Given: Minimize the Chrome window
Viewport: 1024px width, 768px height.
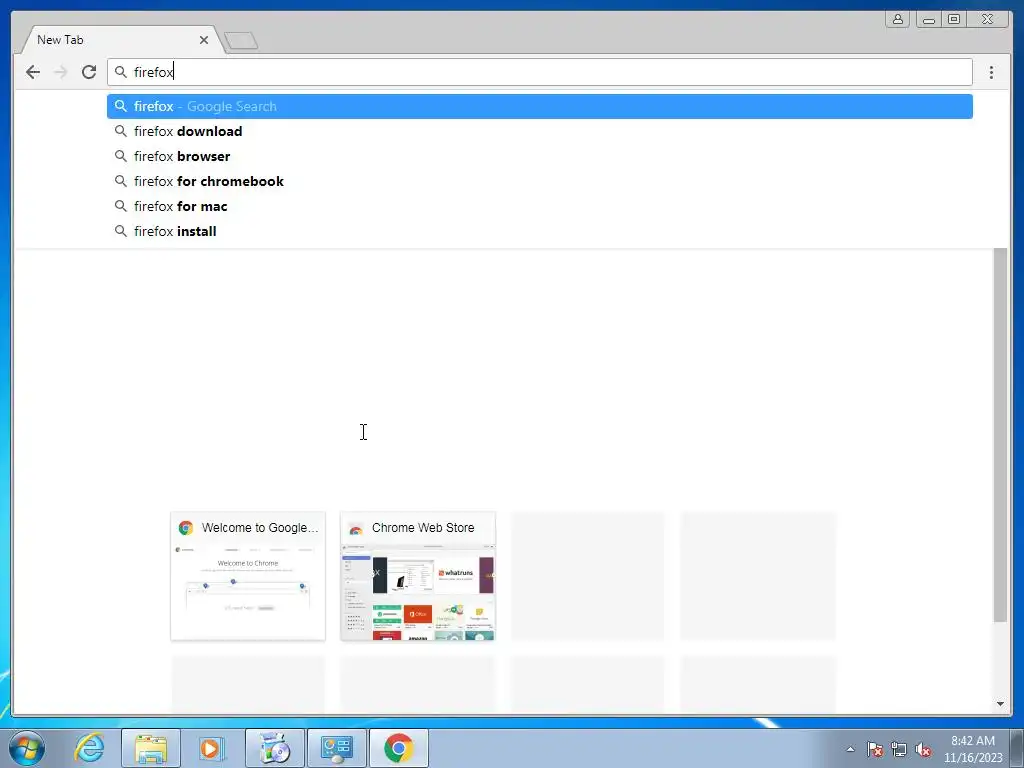Looking at the screenshot, I should tap(928, 20).
